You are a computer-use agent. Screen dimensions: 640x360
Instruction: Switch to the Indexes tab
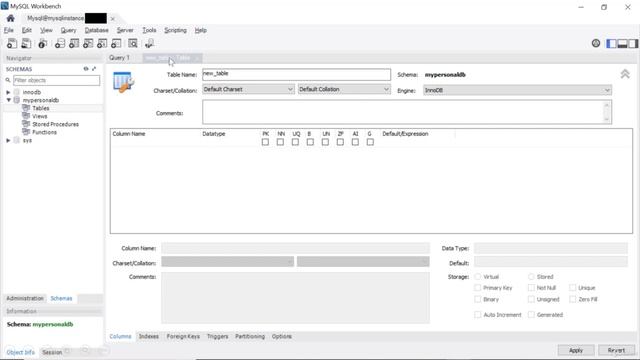click(149, 336)
